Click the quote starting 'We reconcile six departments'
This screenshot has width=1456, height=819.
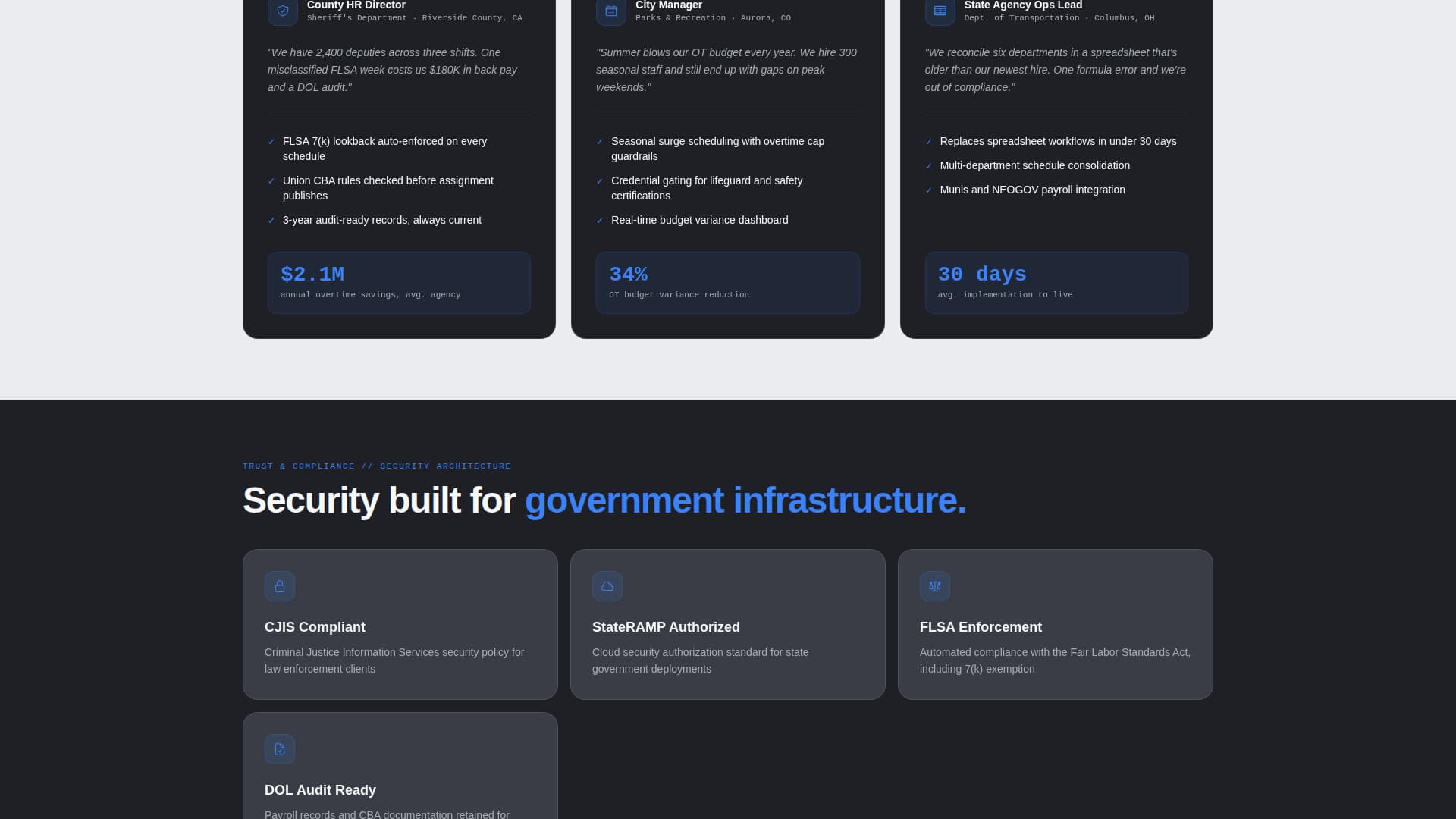[x=1056, y=70]
